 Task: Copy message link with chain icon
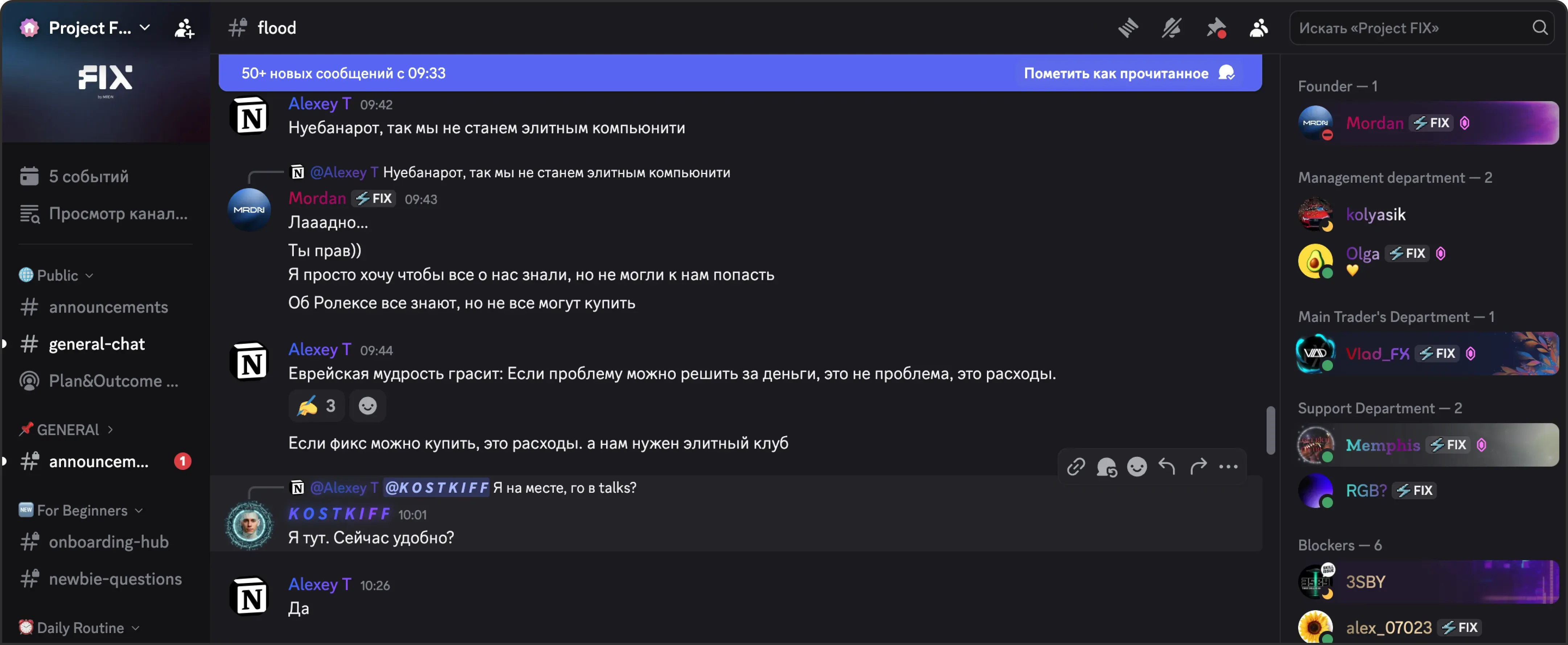[1075, 467]
